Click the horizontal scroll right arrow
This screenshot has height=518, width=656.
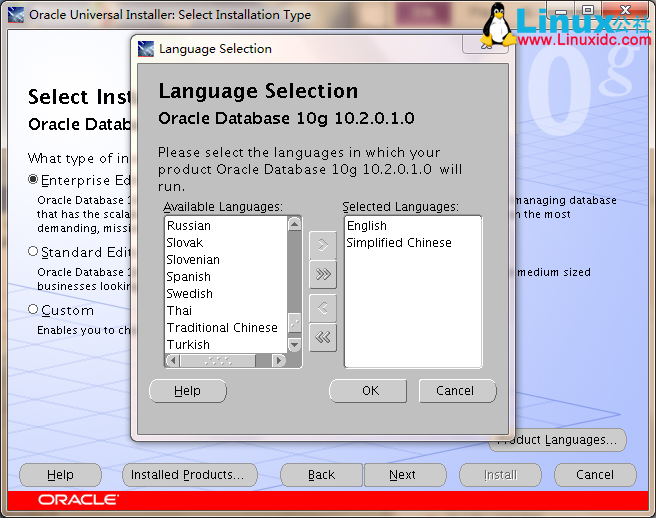tap(278, 360)
